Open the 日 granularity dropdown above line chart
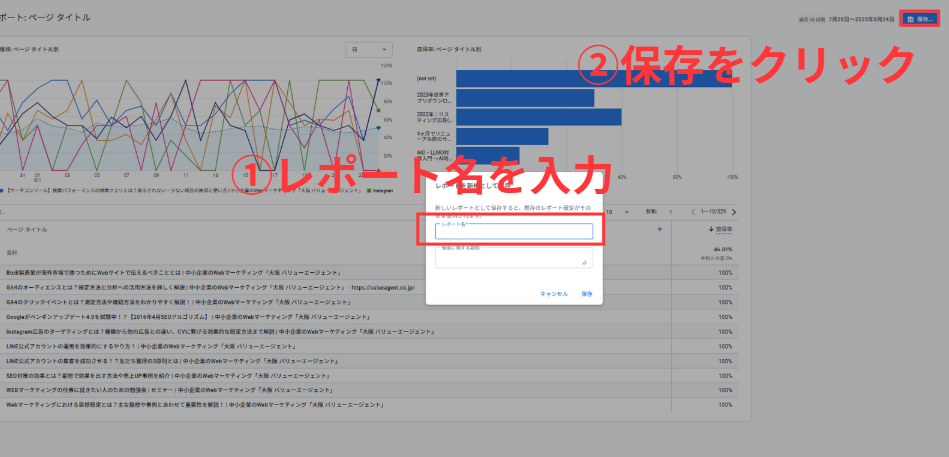949x457 pixels. coord(364,48)
